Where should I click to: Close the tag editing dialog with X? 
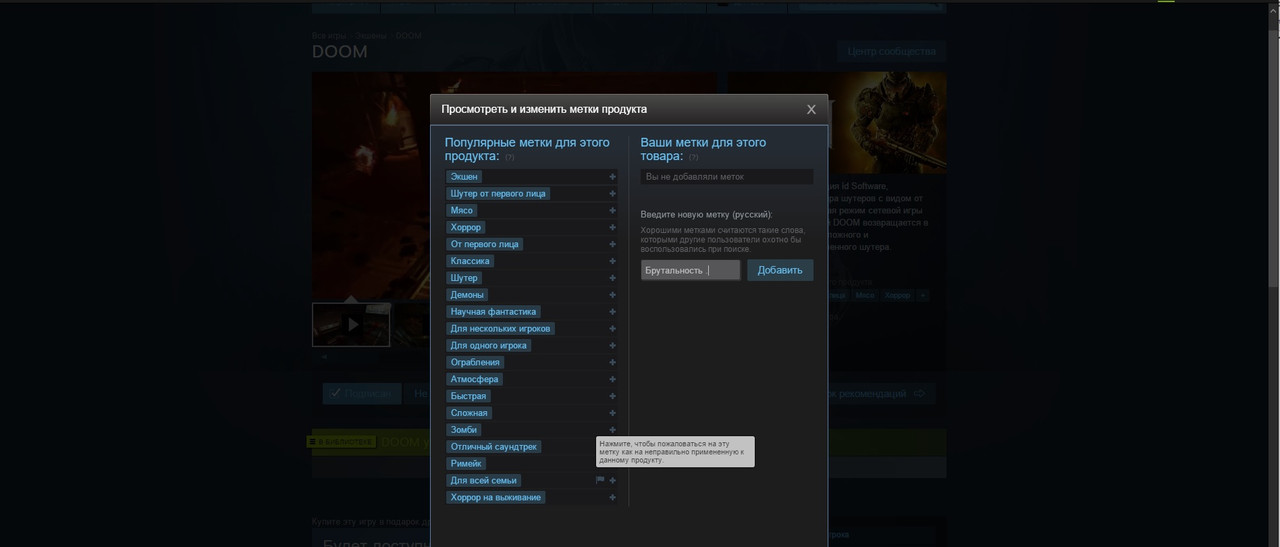[x=811, y=109]
